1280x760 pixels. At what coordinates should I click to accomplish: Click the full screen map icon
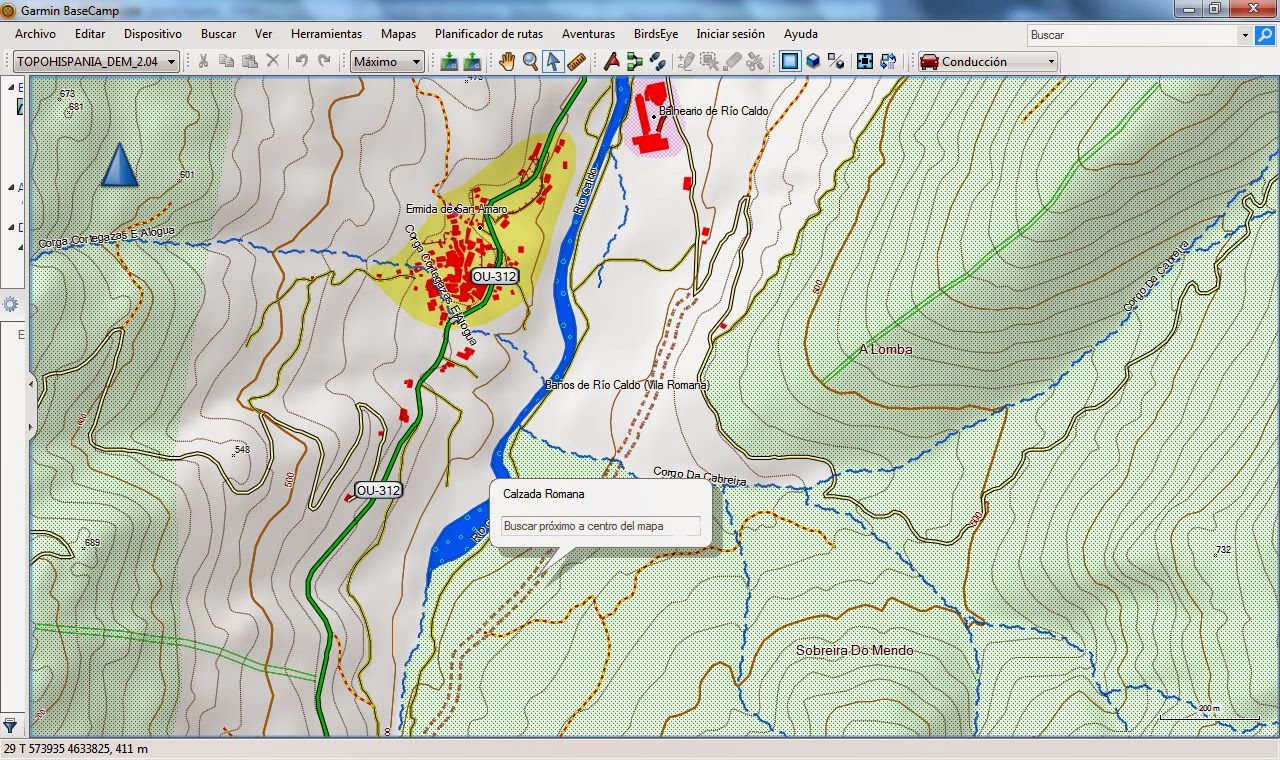pyautogui.click(x=865, y=62)
